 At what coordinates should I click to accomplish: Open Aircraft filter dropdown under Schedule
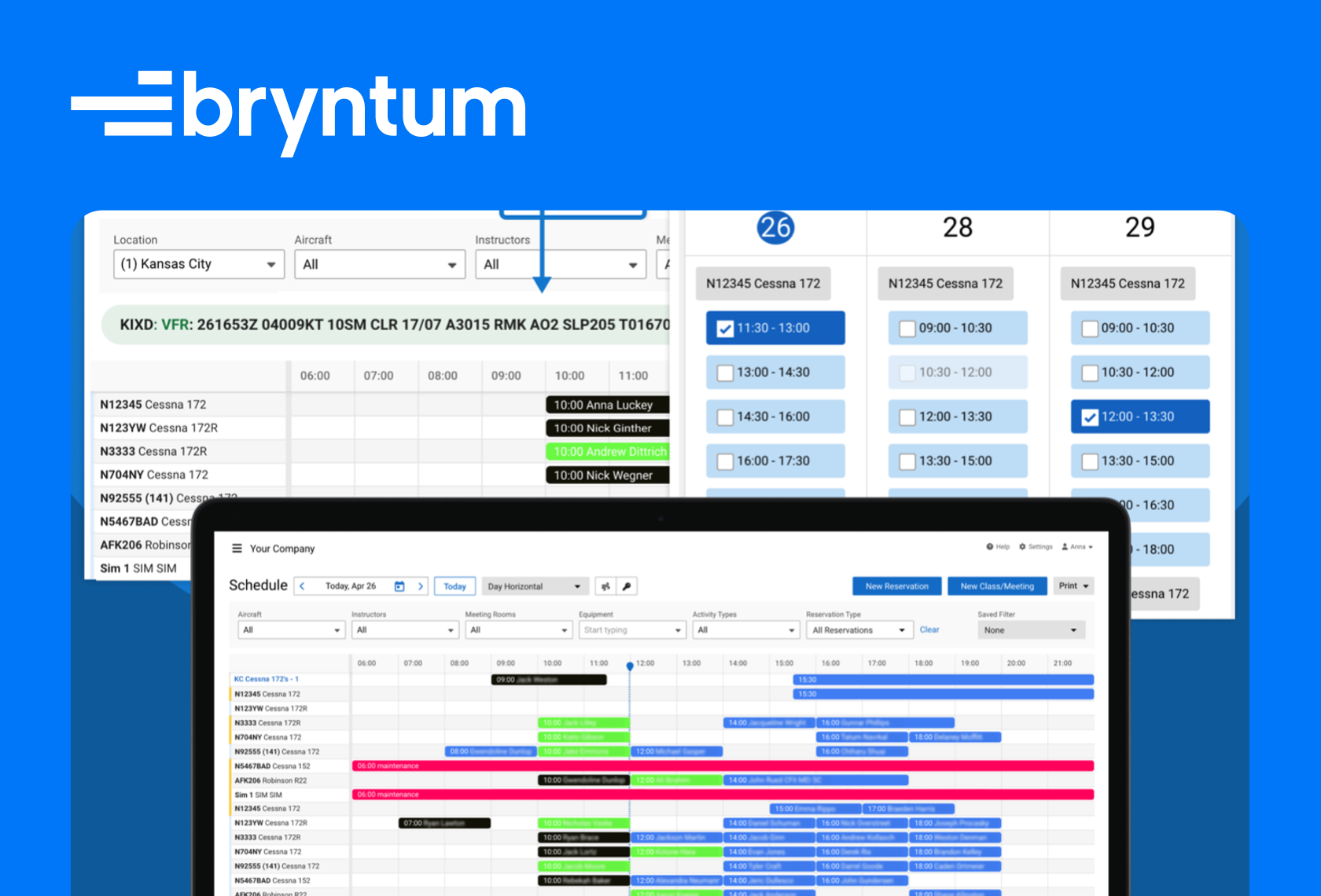click(291, 630)
